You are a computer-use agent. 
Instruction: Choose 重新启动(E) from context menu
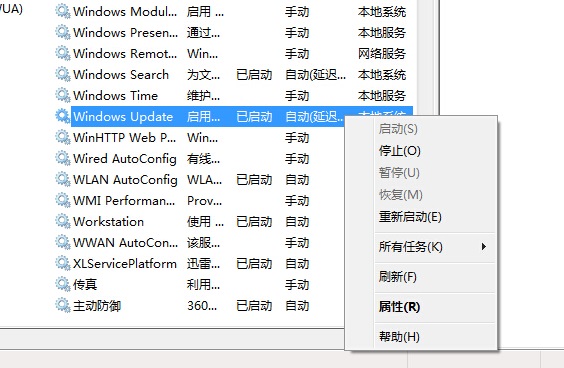tap(410, 217)
